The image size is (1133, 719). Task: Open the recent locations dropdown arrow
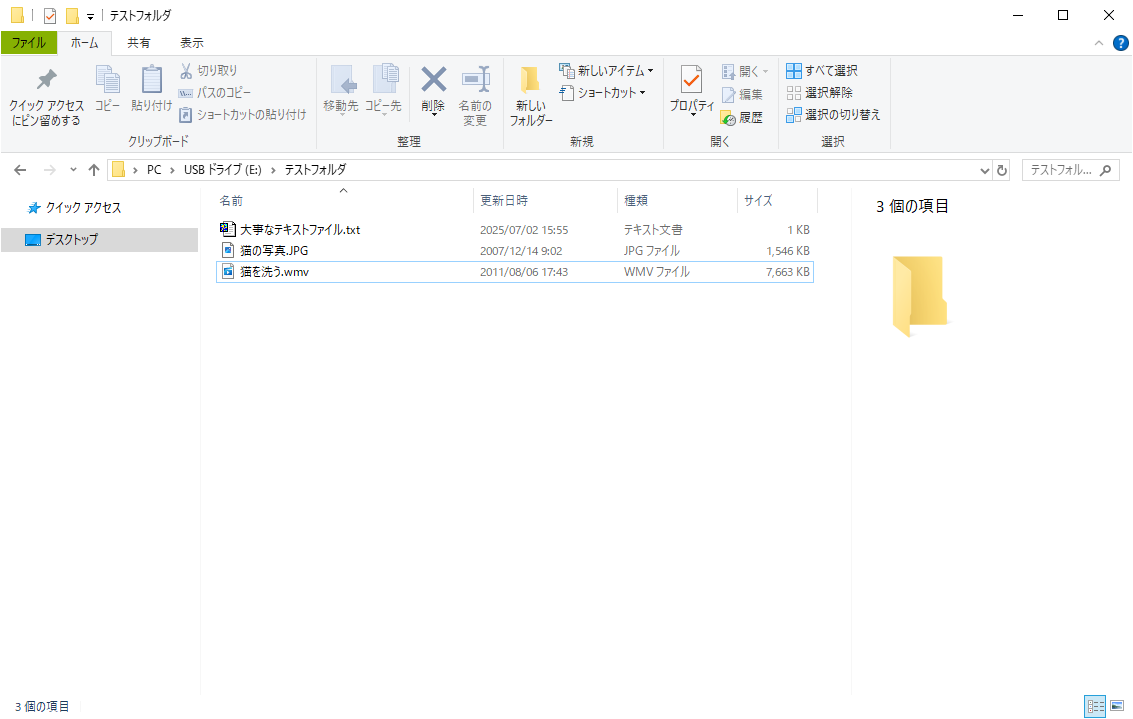tap(73, 170)
